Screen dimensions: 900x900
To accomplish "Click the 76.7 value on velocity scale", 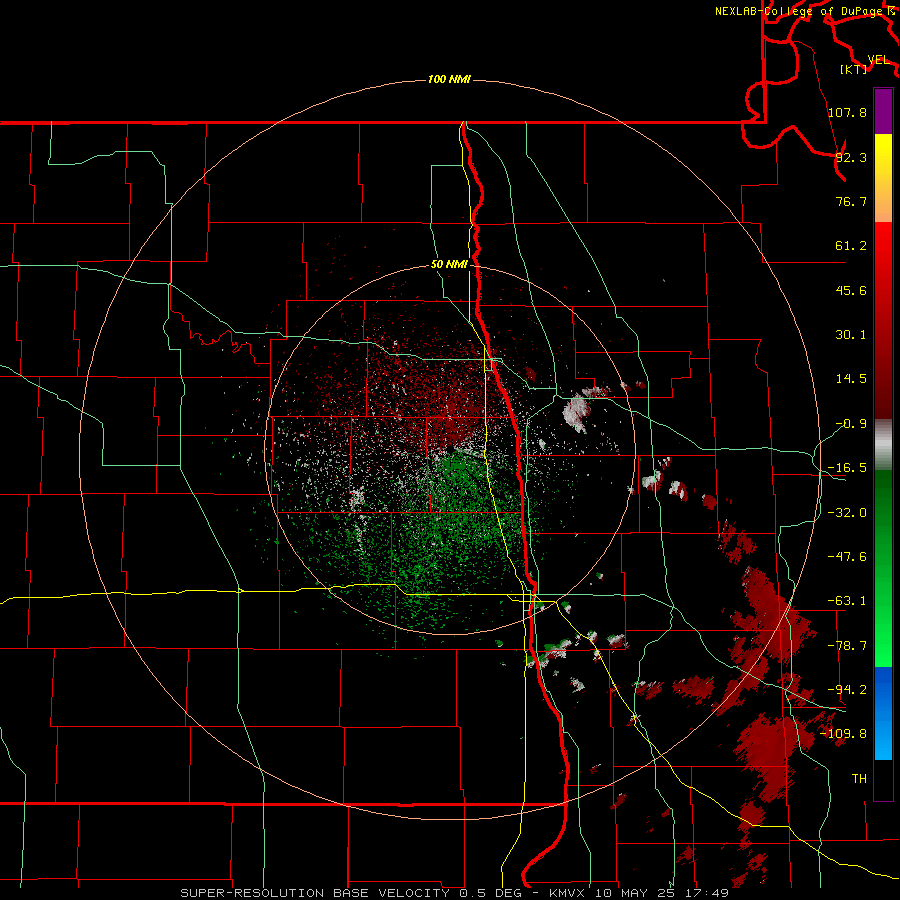I will tap(851, 201).
